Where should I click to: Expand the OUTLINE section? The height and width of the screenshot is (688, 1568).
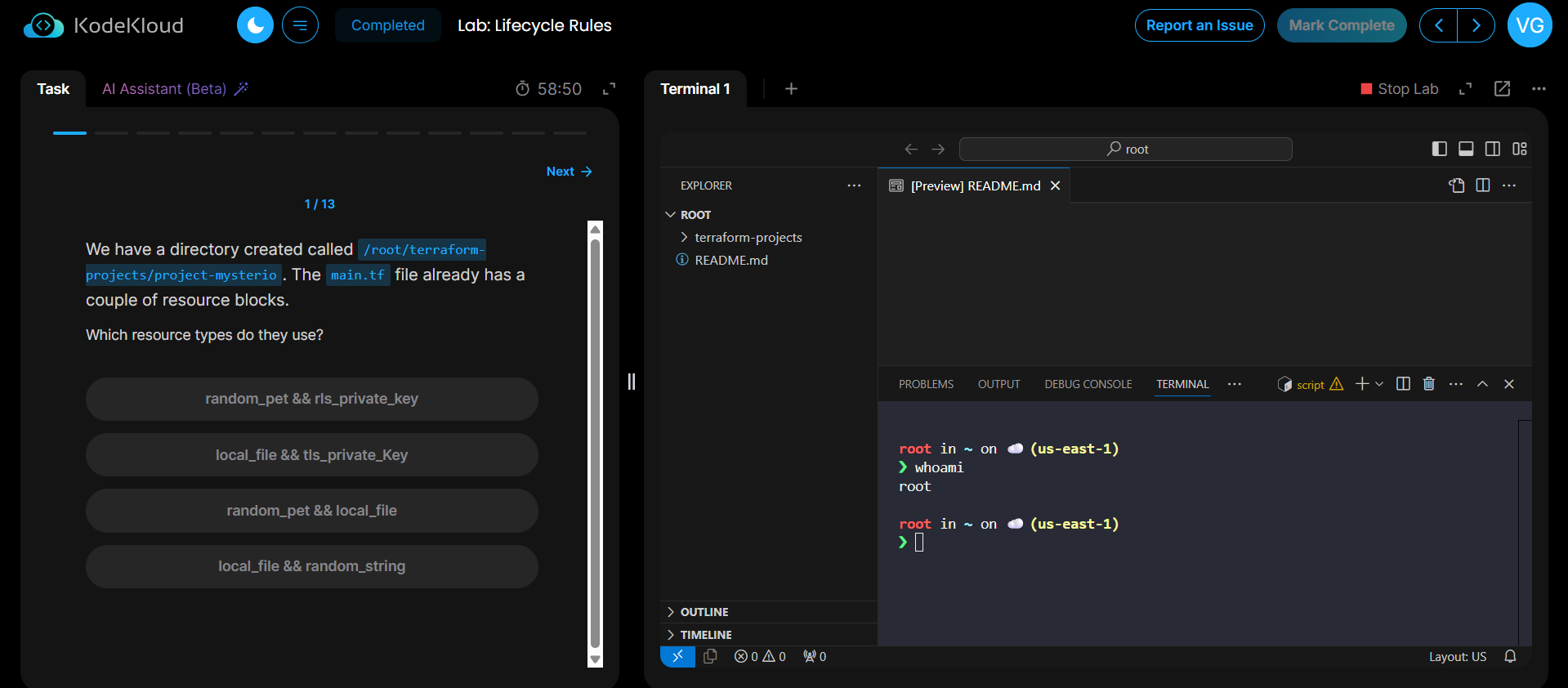pyautogui.click(x=768, y=612)
